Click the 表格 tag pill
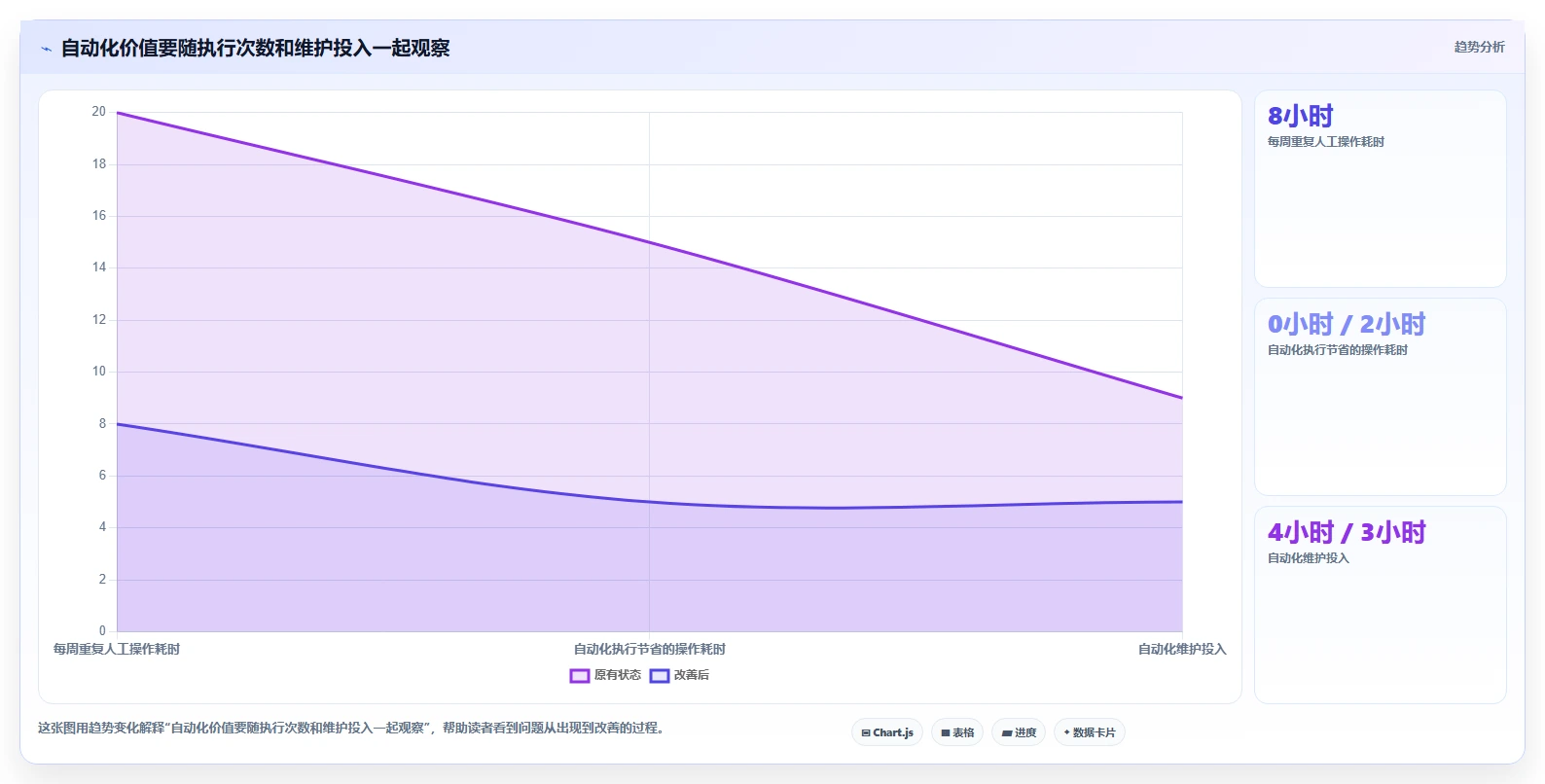This screenshot has height=784, width=1545. [x=957, y=732]
